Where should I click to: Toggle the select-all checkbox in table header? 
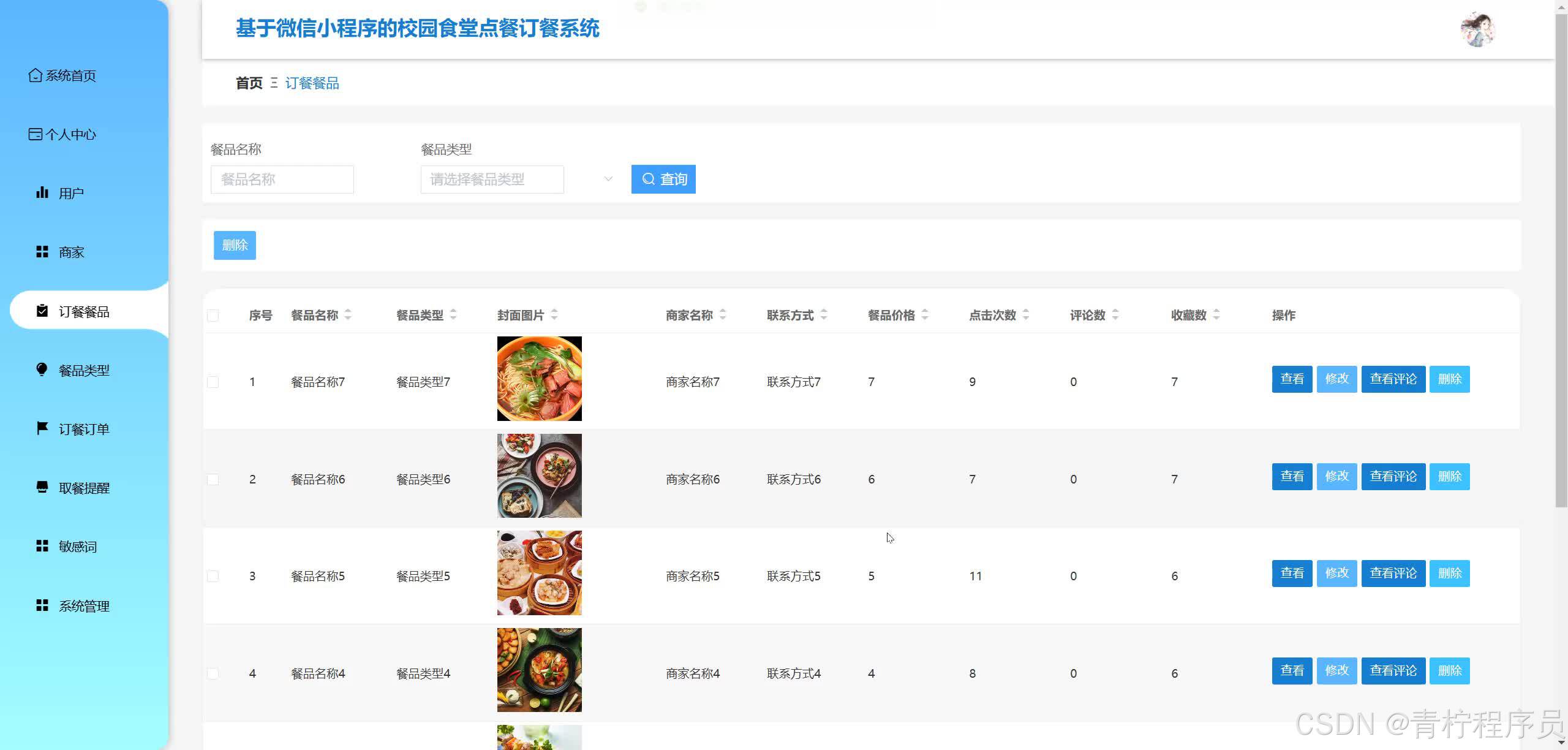point(213,316)
